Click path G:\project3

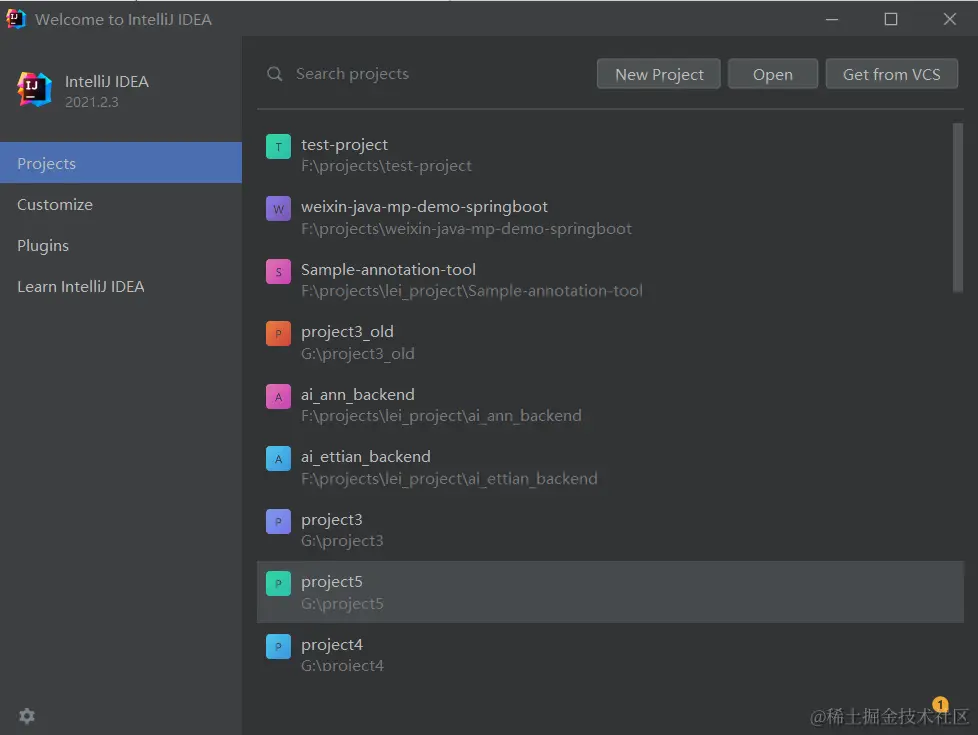[x=342, y=541]
